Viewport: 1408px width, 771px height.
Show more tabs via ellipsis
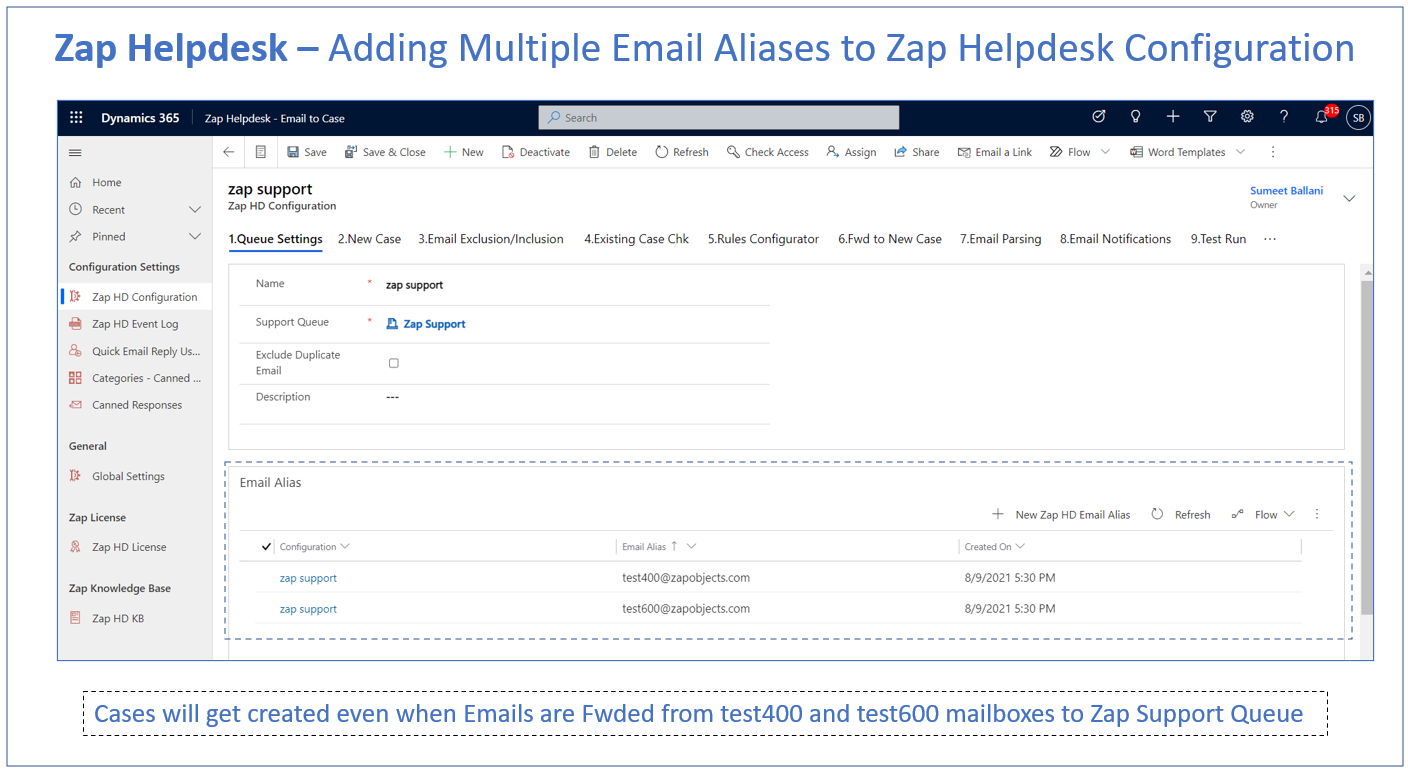pos(1270,239)
